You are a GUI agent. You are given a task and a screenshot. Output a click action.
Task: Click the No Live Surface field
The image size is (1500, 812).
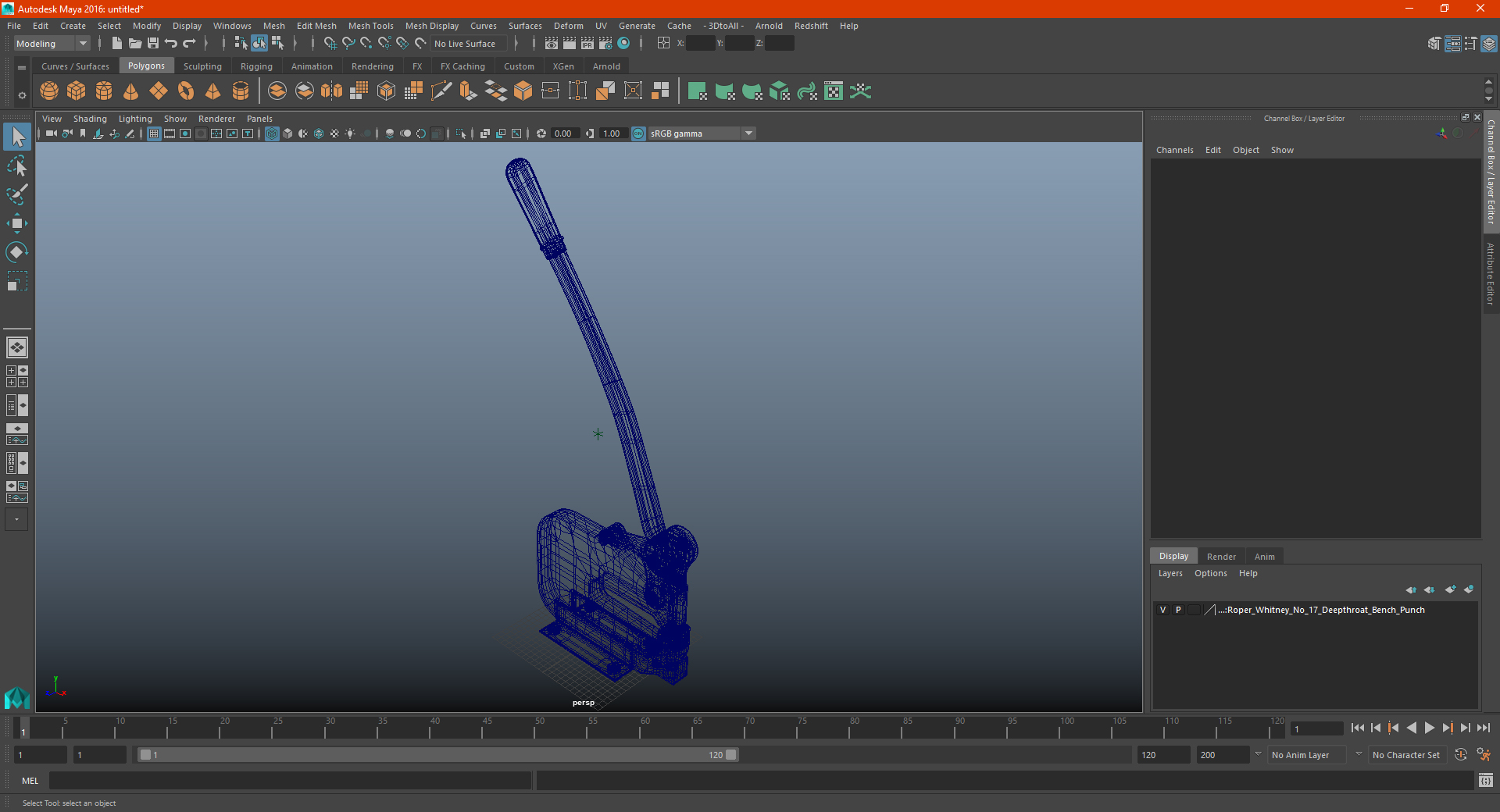[469, 44]
